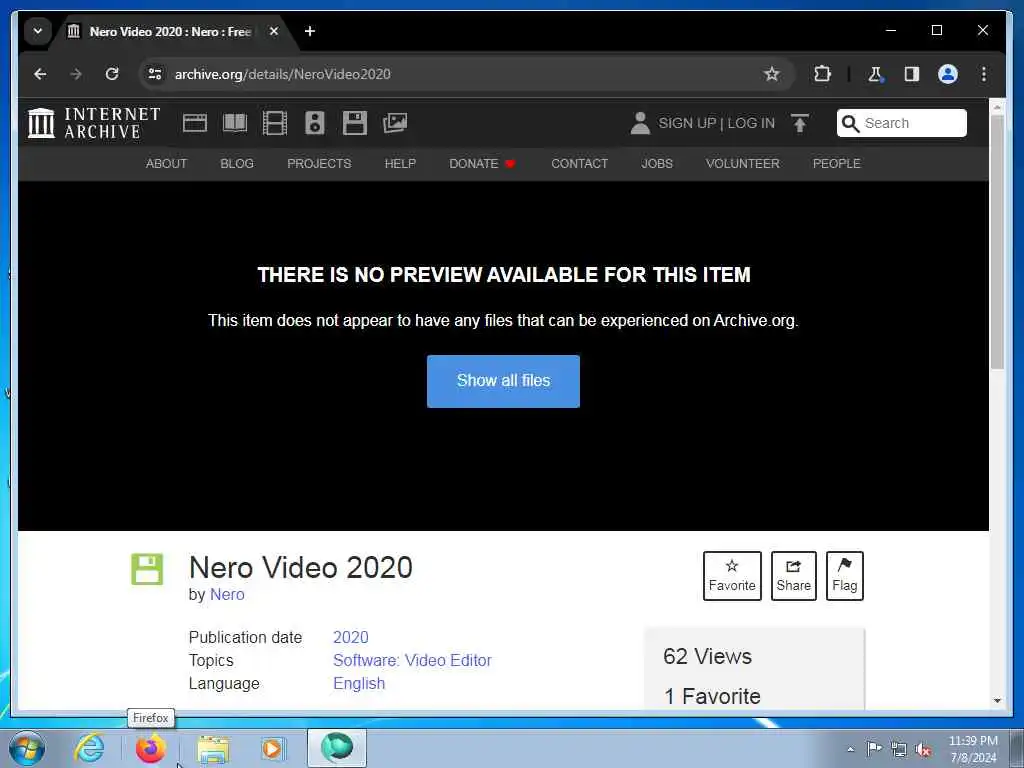Viewport: 1024px width, 768px height.
Task: Open the Software floppy disk icon
Action: [355, 123]
